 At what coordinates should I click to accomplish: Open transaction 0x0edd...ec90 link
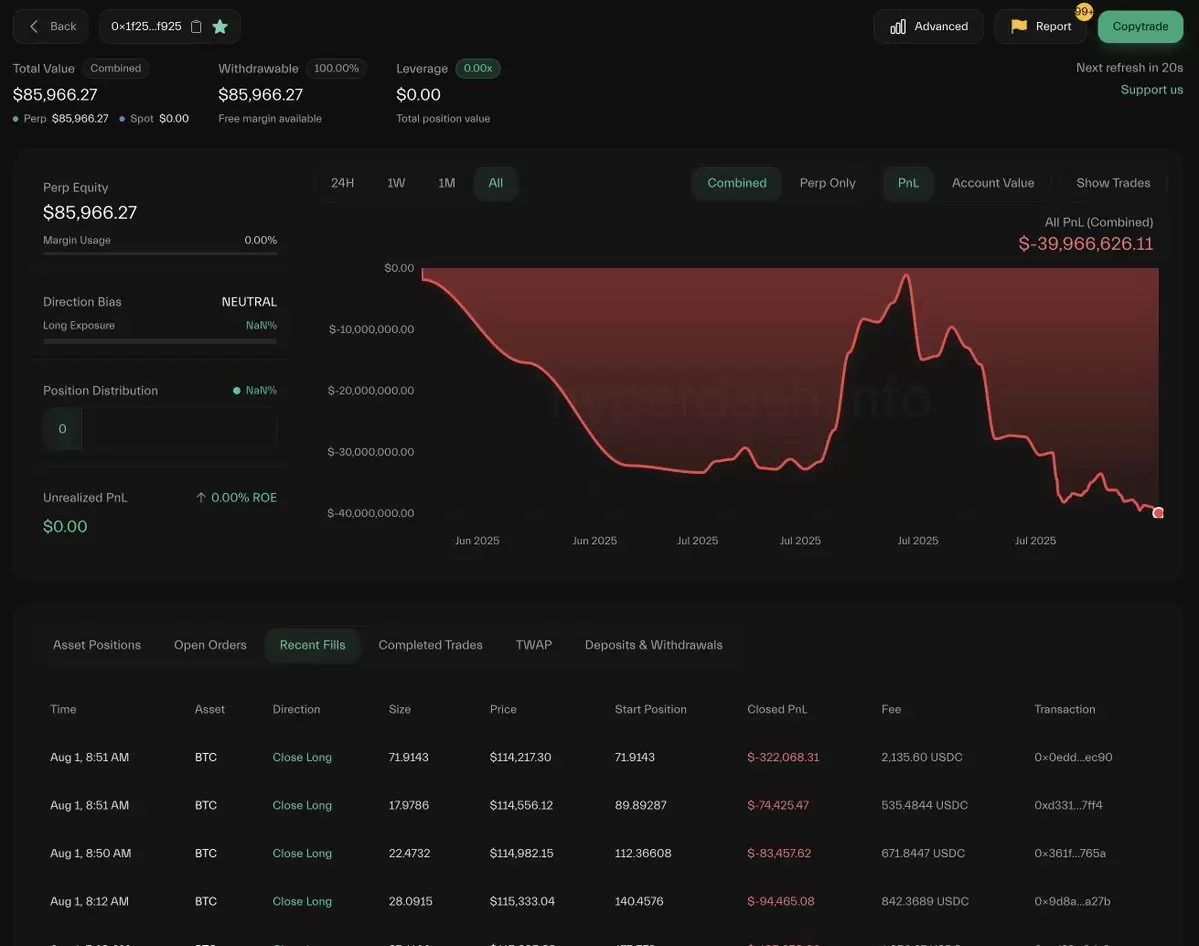1073,757
